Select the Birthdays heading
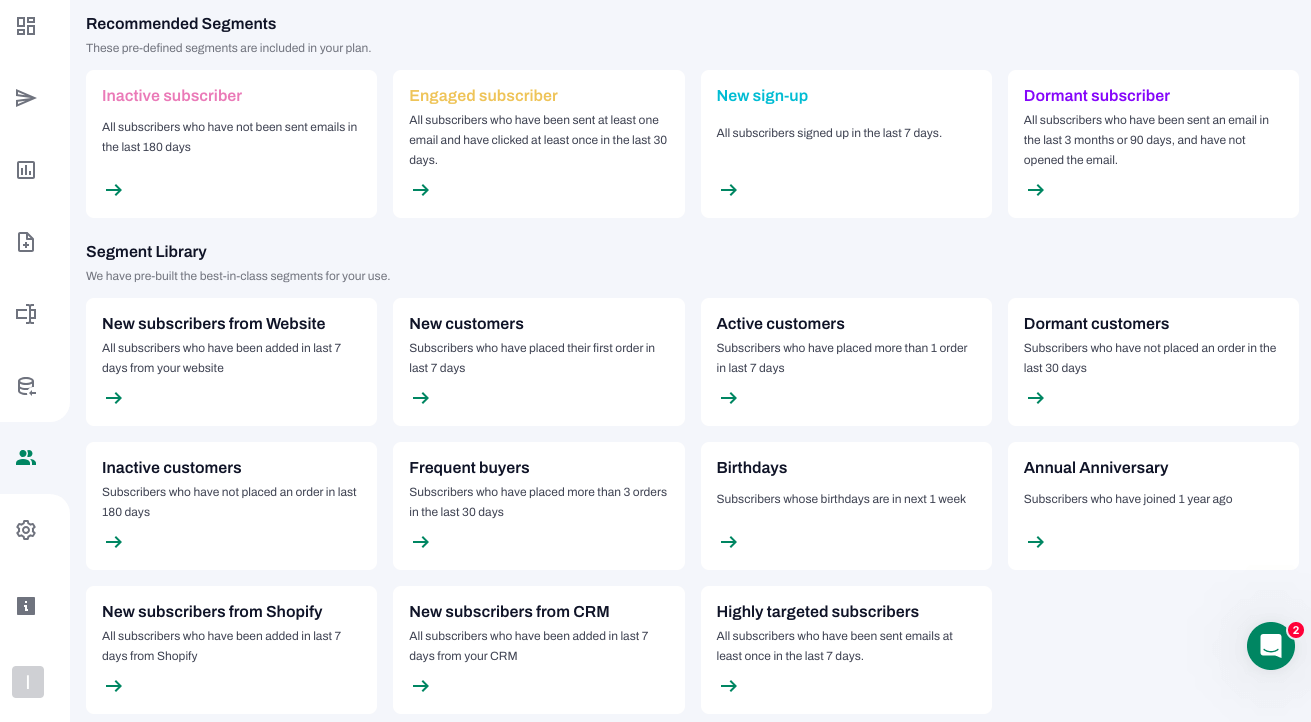Image resolution: width=1311 pixels, height=722 pixels. pos(752,468)
